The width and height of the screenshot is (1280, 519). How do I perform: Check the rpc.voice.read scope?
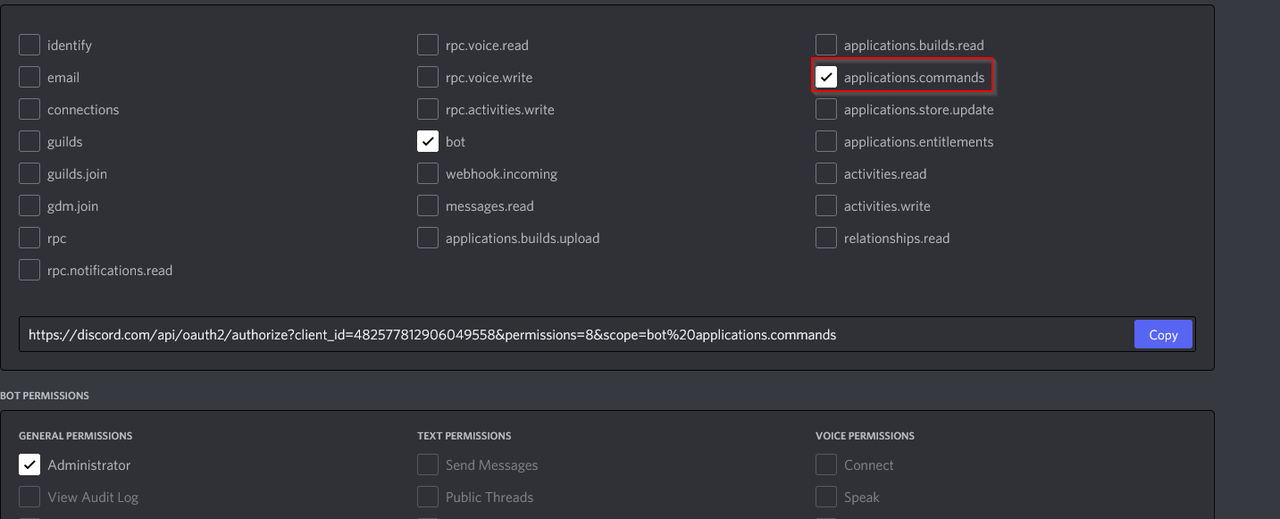click(428, 45)
